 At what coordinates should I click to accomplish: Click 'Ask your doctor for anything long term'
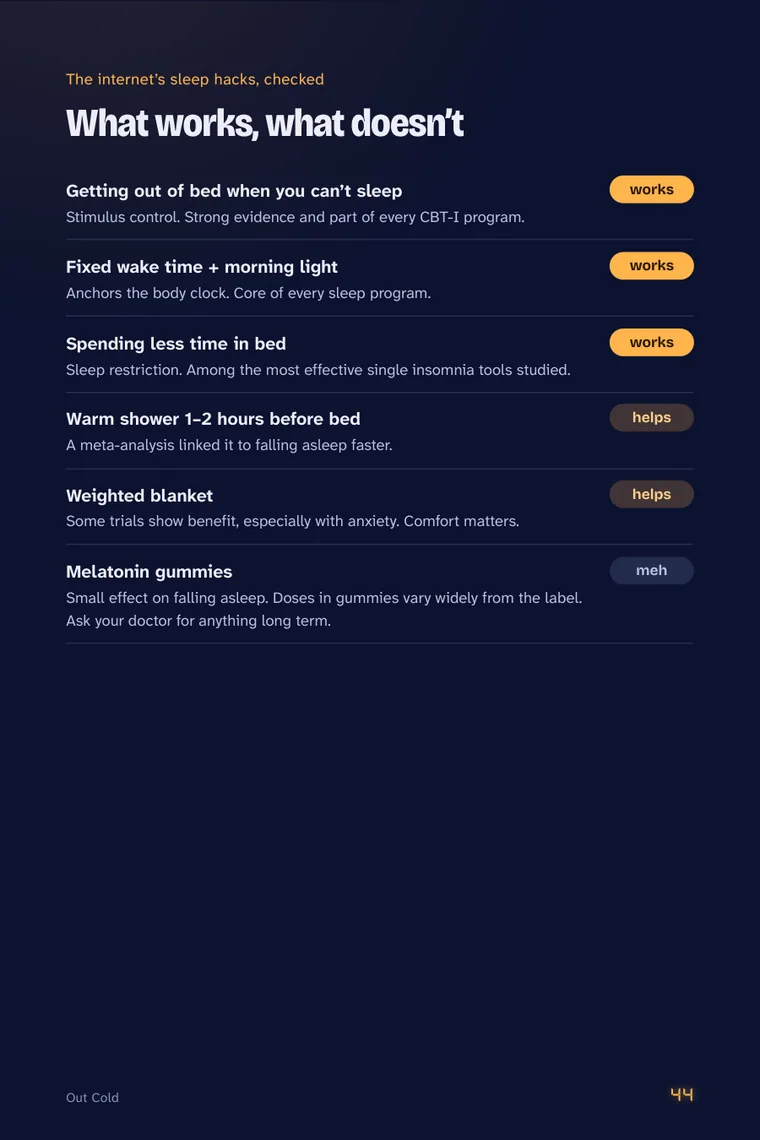coord(198,621)
